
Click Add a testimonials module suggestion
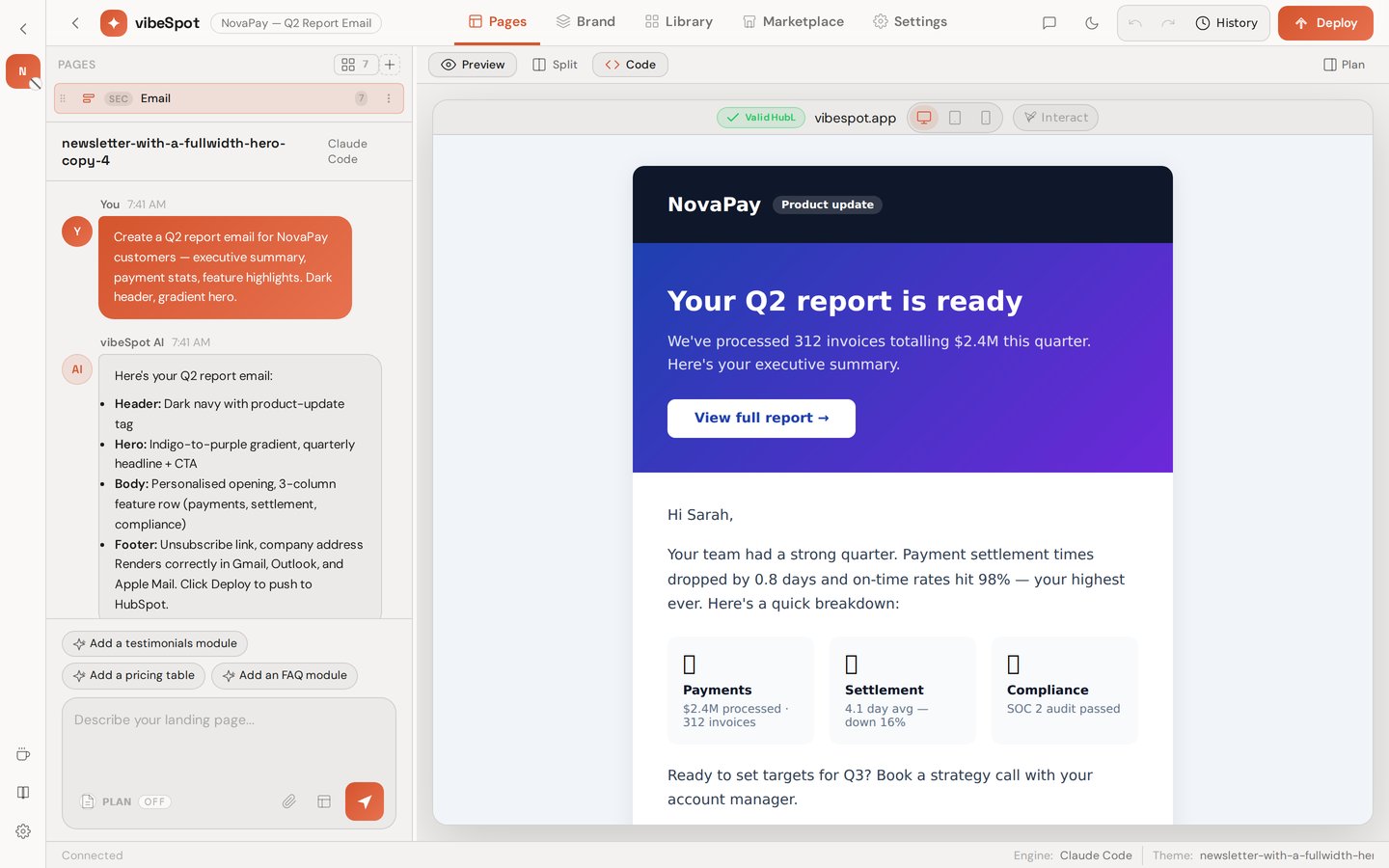pyautogui.click(x=154, y=643)
